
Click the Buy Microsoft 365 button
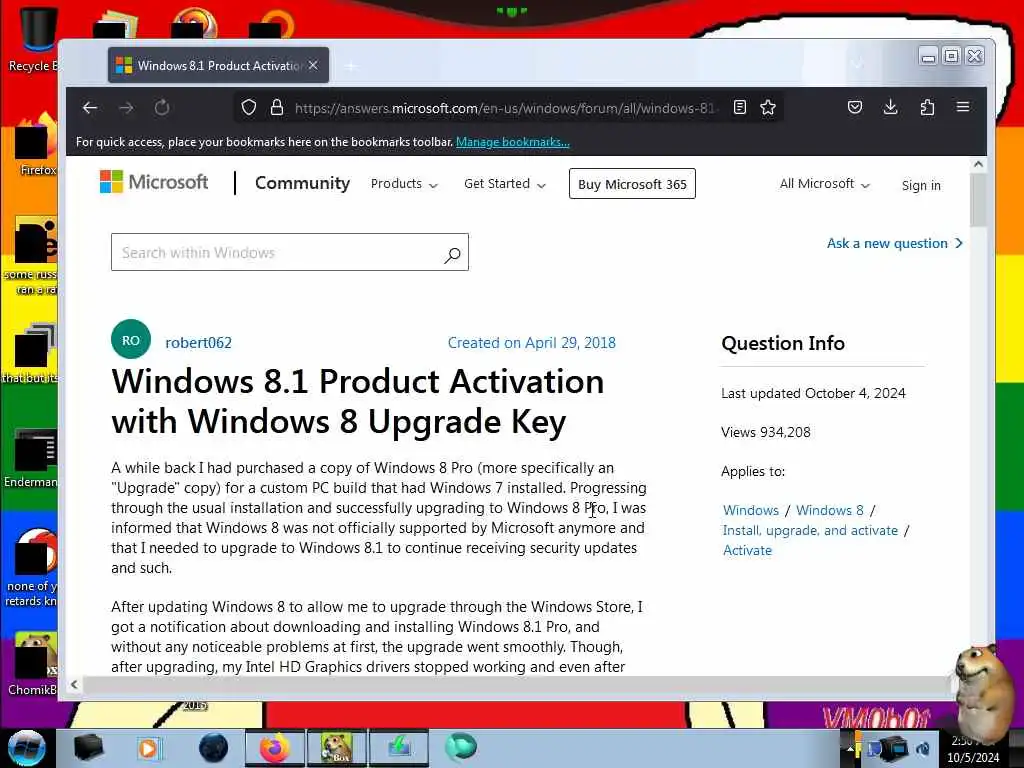pyautogui.click(x=632, y=184)
